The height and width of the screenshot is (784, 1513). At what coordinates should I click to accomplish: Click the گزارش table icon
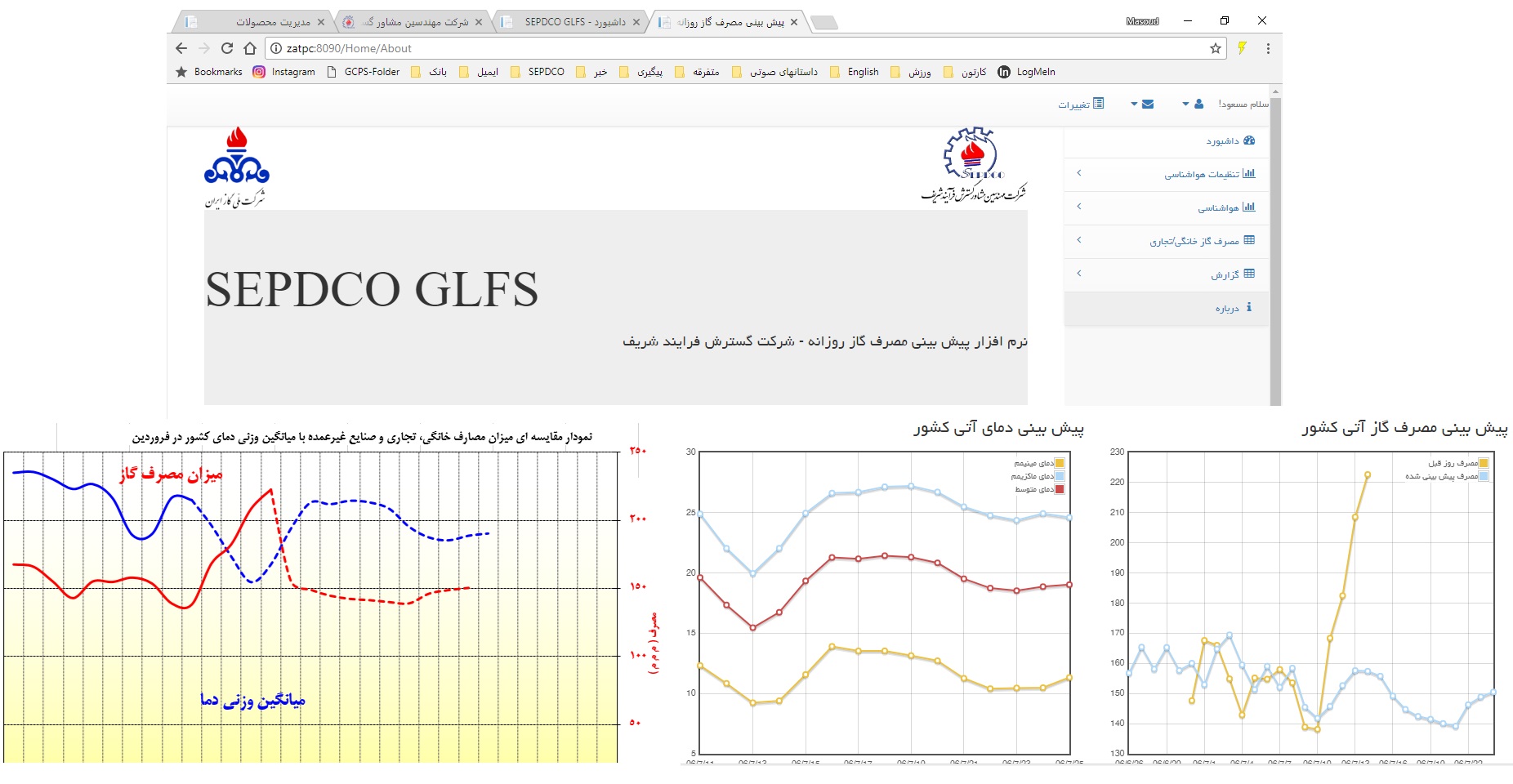[x=1249, y=274]
